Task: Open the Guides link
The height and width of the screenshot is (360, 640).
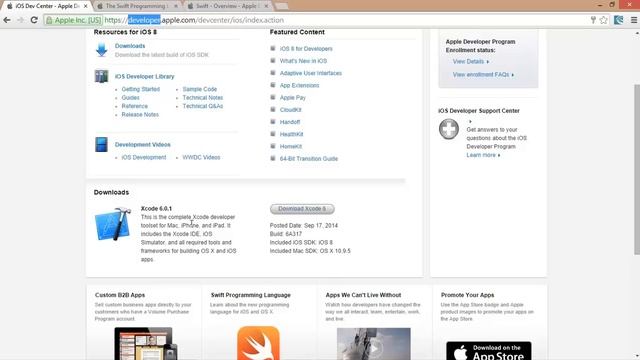Action: [130, 98]
